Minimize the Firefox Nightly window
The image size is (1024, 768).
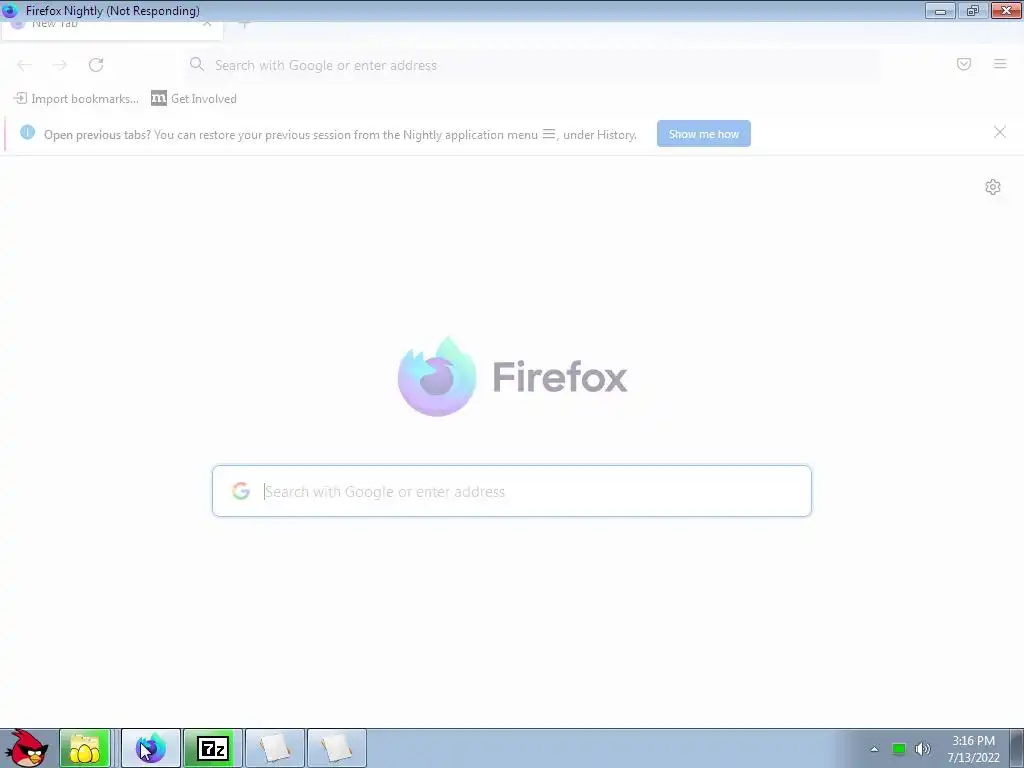(940, 10)
